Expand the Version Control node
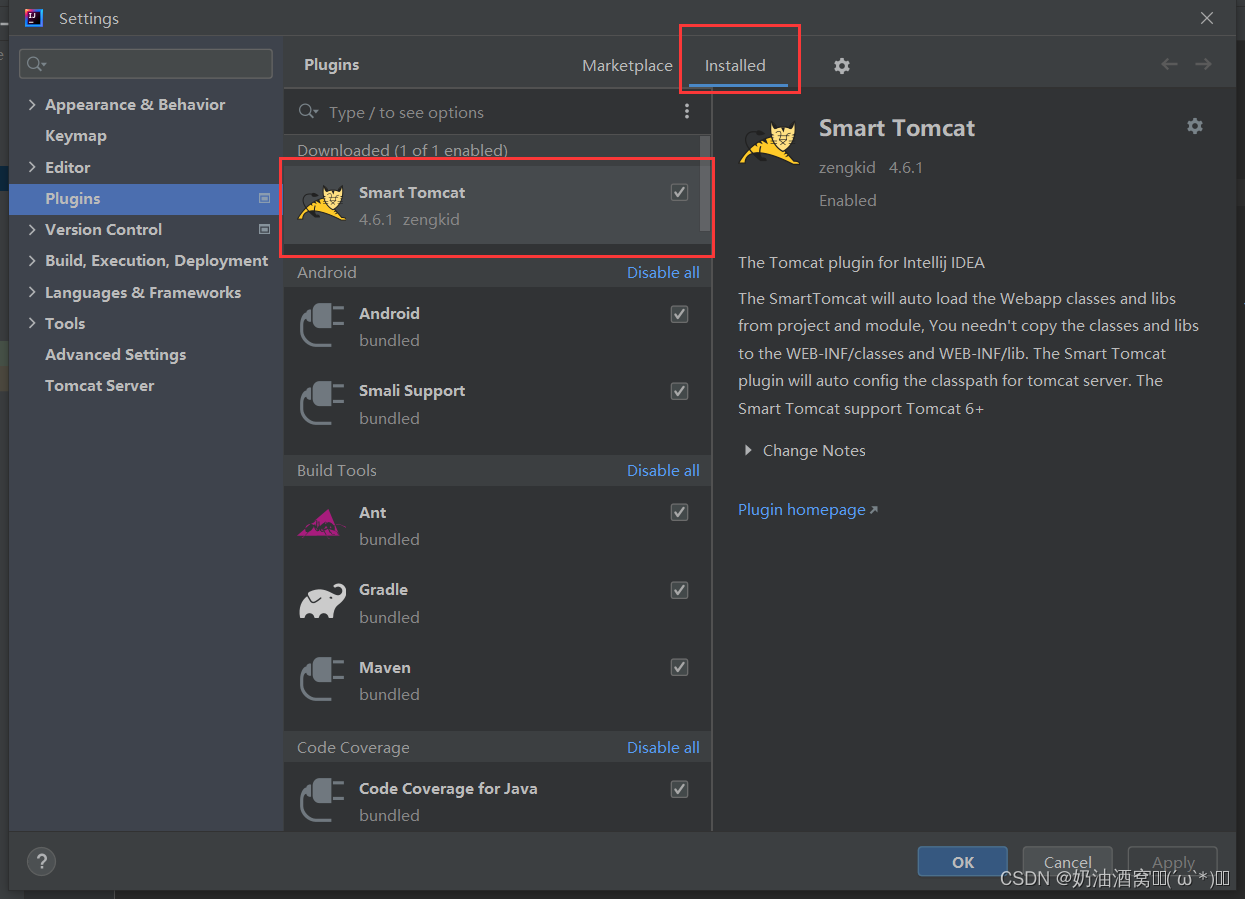The height and width of the screenshot is (899, 1245). pos(32,229)
